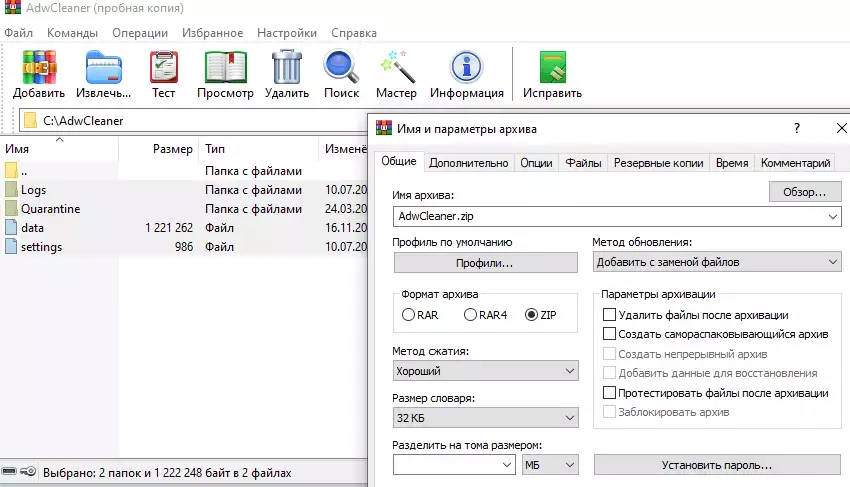Click the data file size '1 221 262'

[169, 228]
